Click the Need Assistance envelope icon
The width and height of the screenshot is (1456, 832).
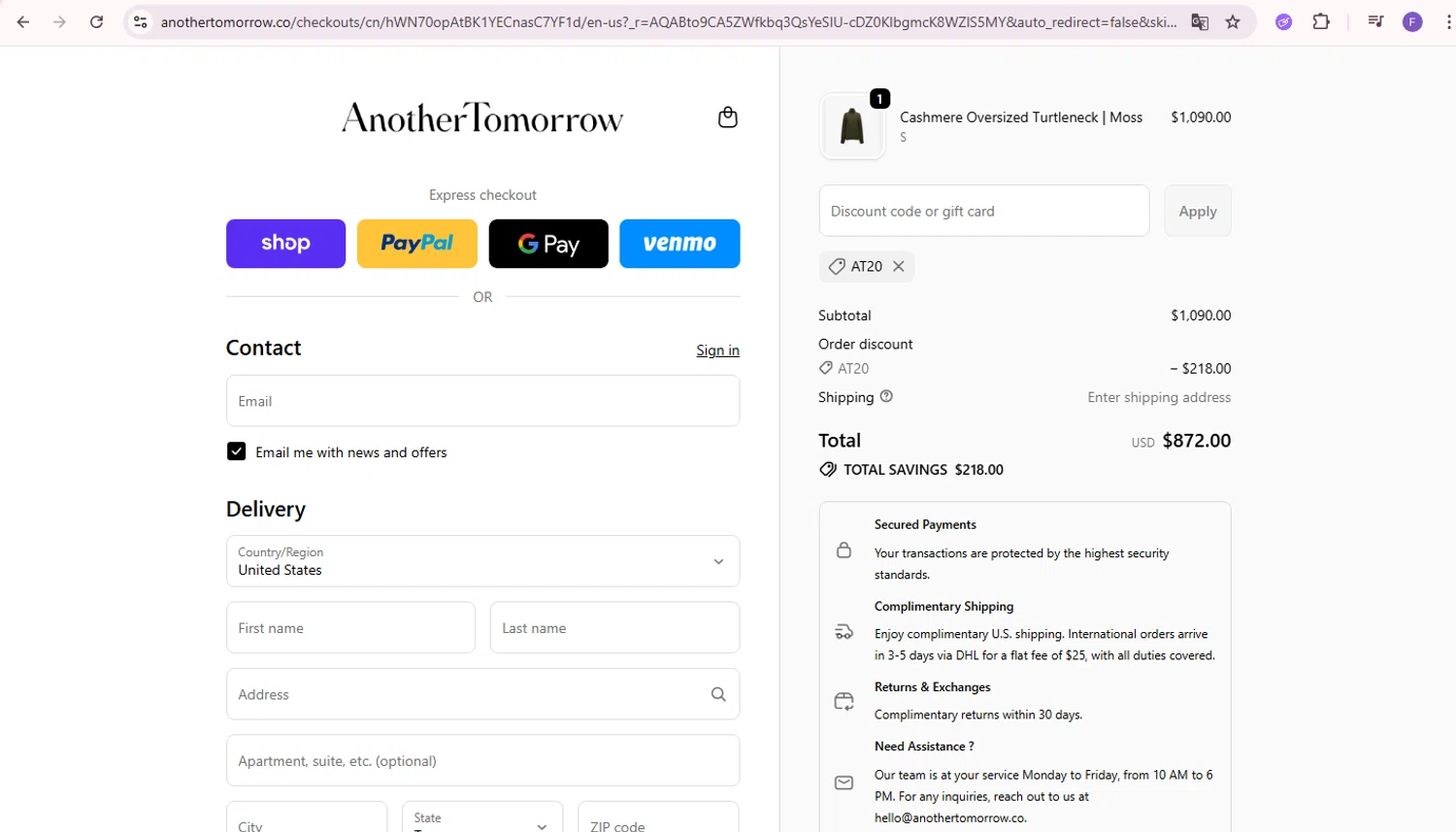844,782
